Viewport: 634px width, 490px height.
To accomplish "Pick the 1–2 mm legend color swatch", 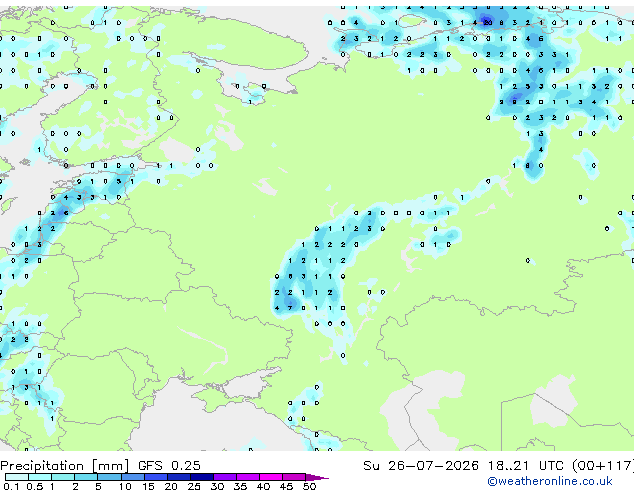I will (63, 477).
